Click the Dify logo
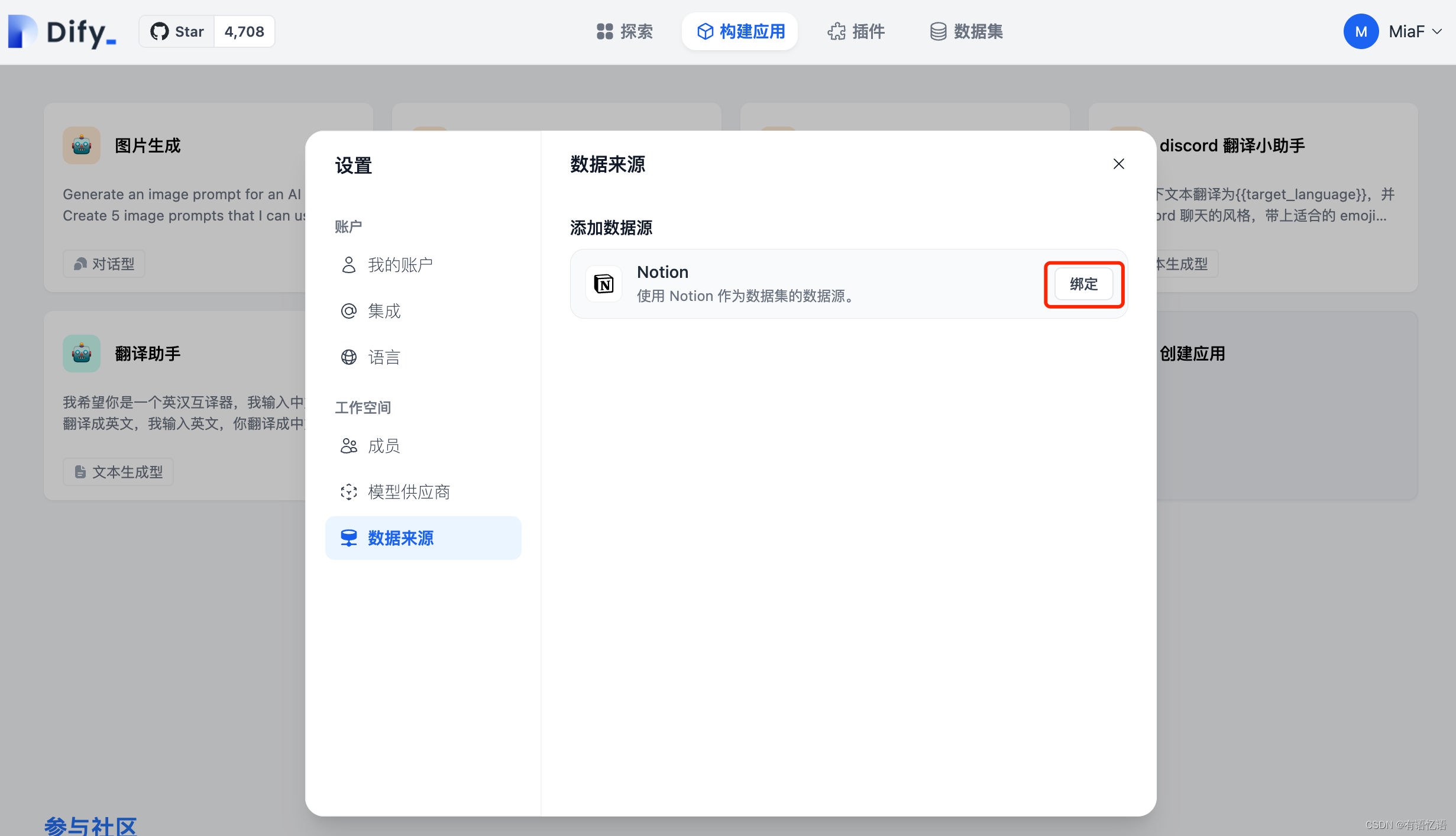The width and height of the screenshot is (1456, 836). [x=62, y=31]
